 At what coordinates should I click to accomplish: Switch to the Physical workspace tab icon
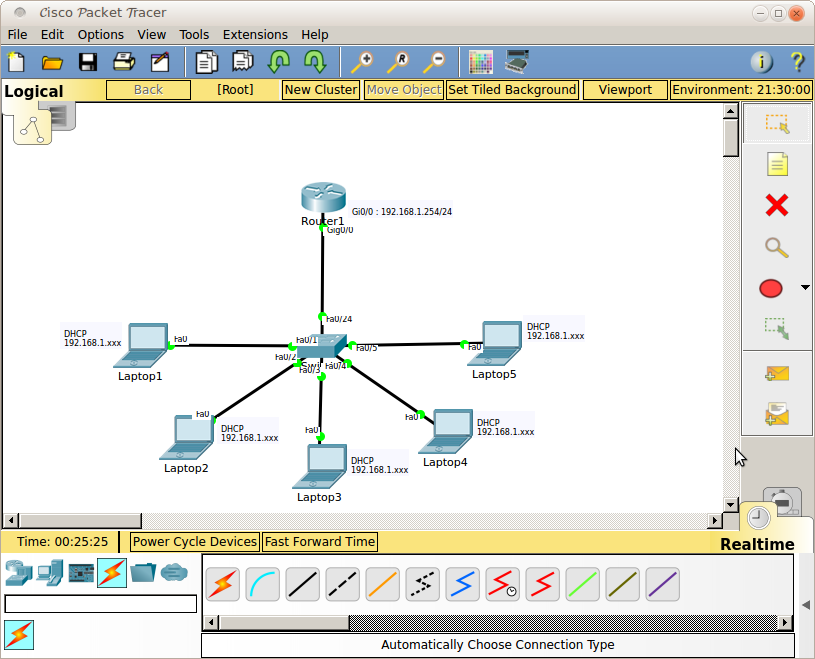[x=60, y=115]
